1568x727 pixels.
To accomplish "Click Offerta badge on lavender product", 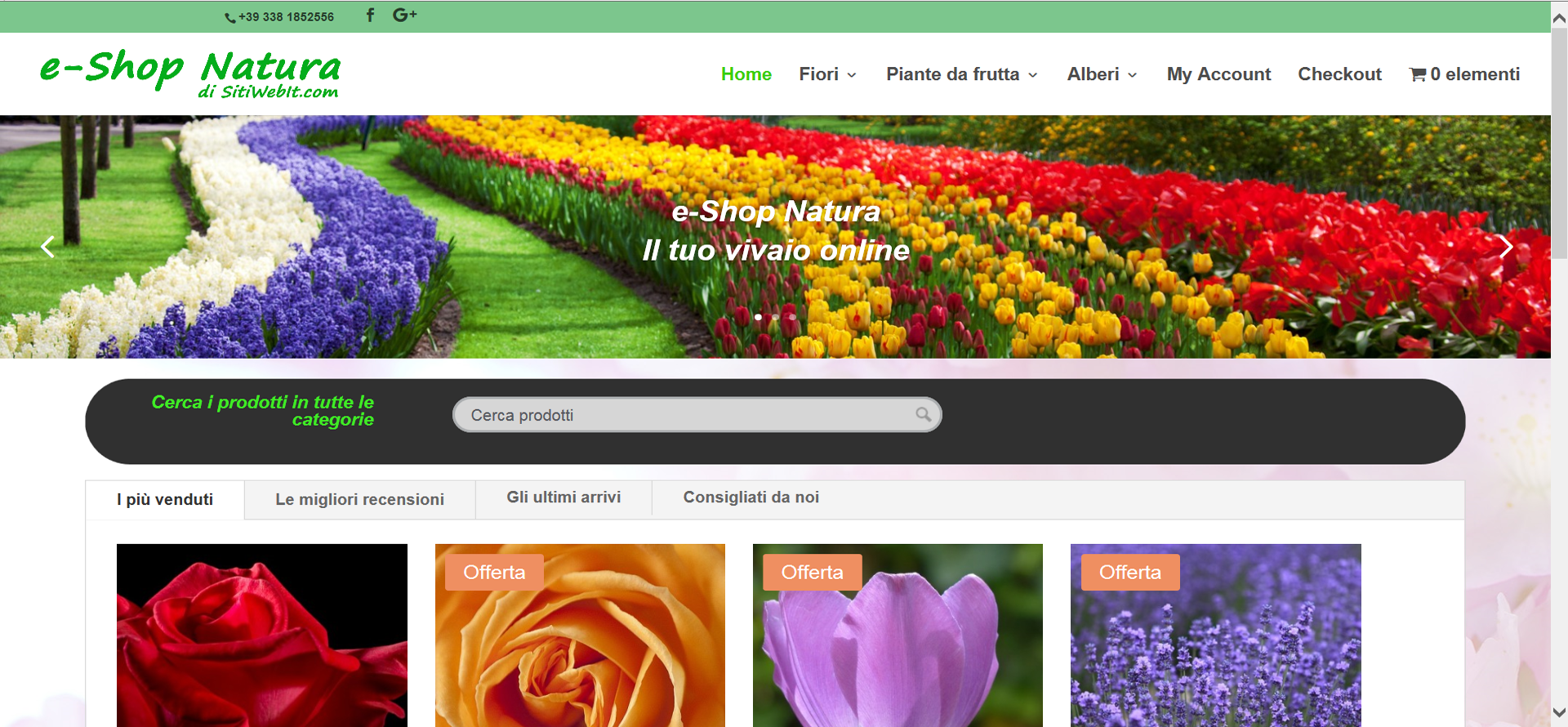I will click(1130, 573).
